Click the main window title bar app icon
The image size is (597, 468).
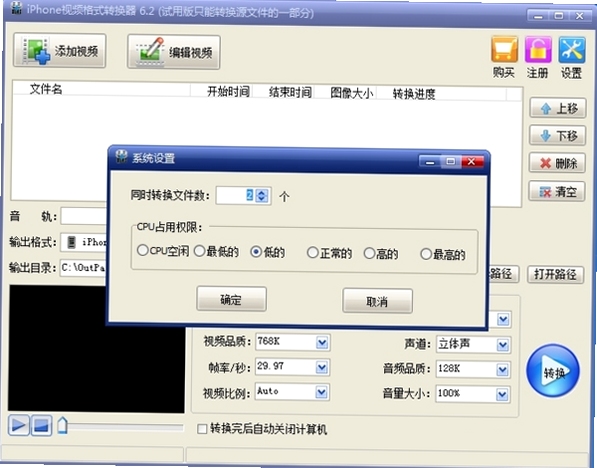pos(16,8)
